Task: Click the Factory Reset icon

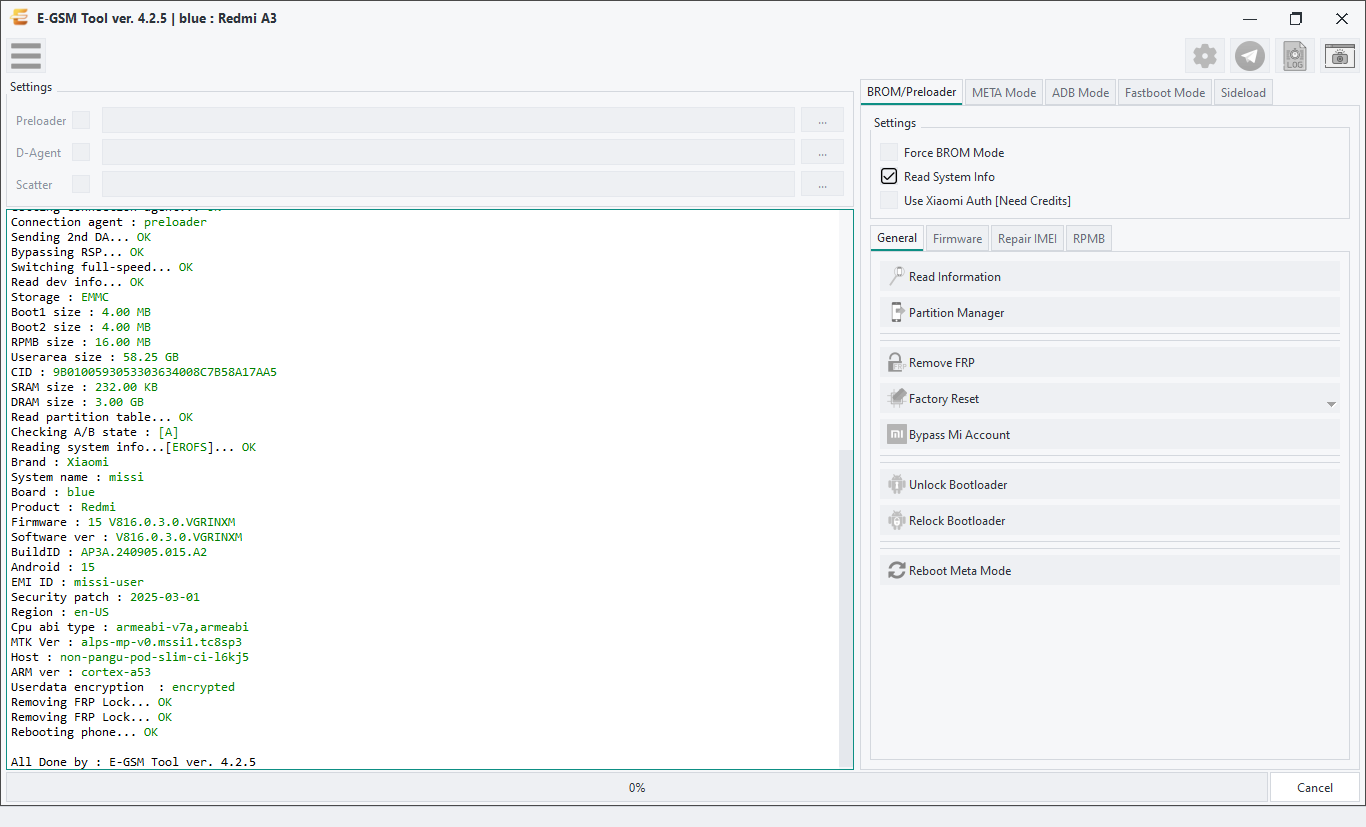Action: coord(896,399)
